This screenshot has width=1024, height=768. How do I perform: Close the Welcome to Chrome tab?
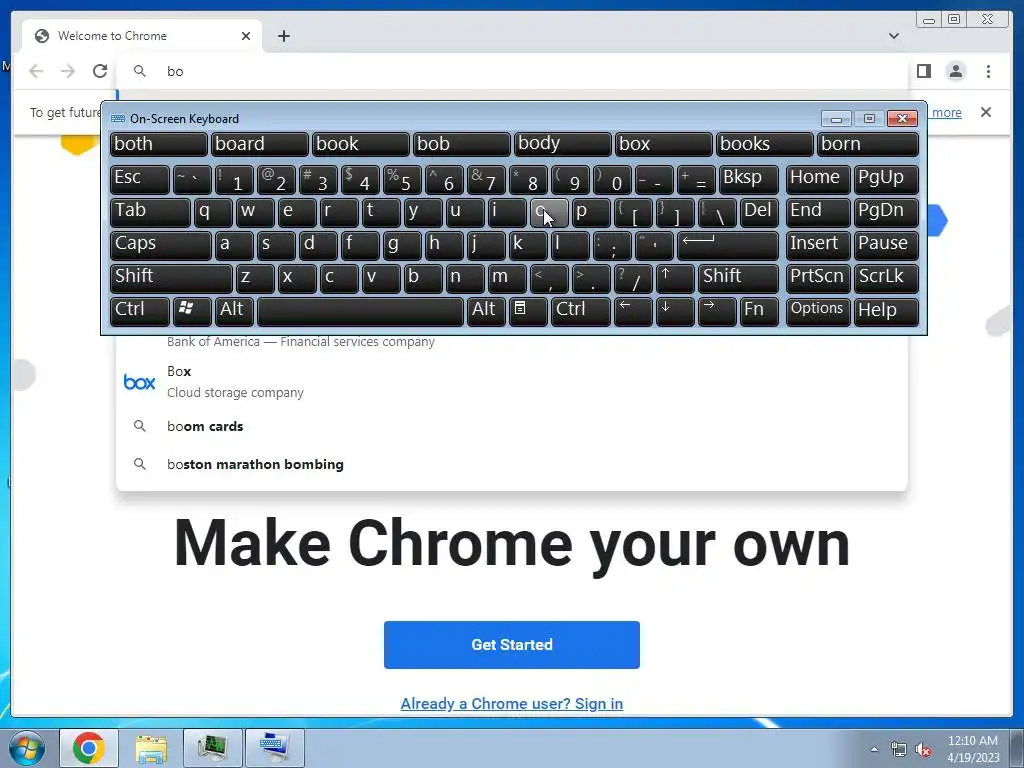(246, 36)
